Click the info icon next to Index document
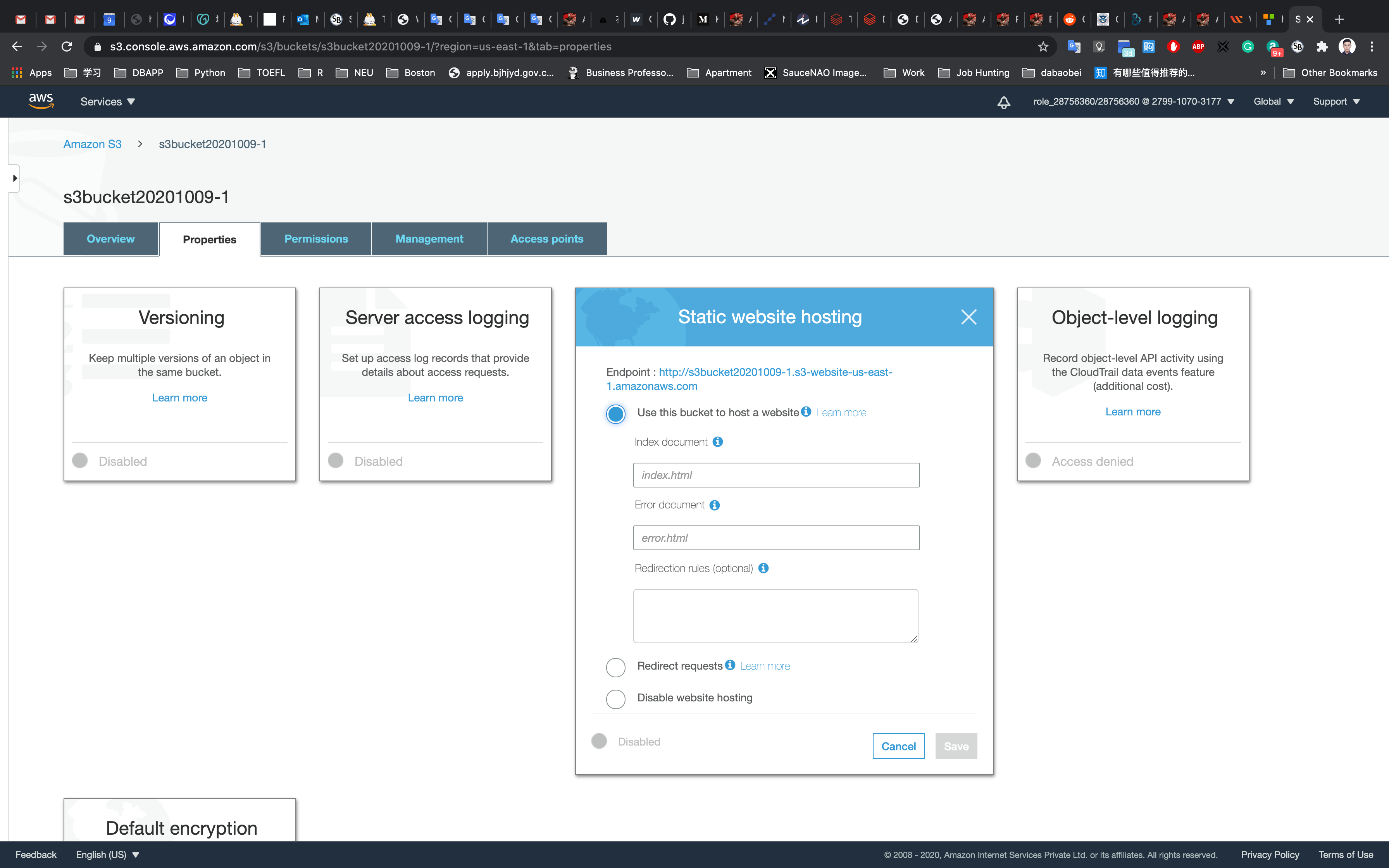Screen dimensions: 1389x868 pos(717,441)
